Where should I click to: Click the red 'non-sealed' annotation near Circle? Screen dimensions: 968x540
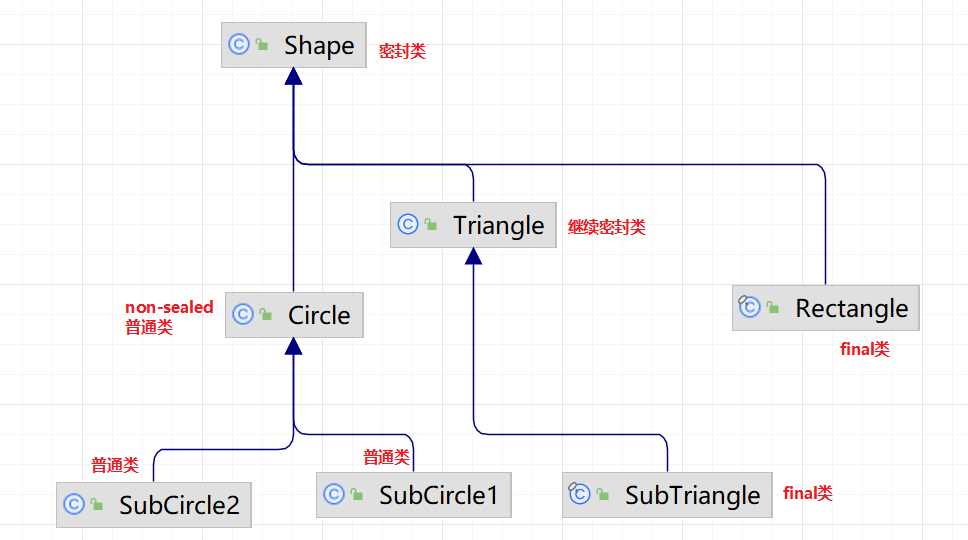coord(169,307)
